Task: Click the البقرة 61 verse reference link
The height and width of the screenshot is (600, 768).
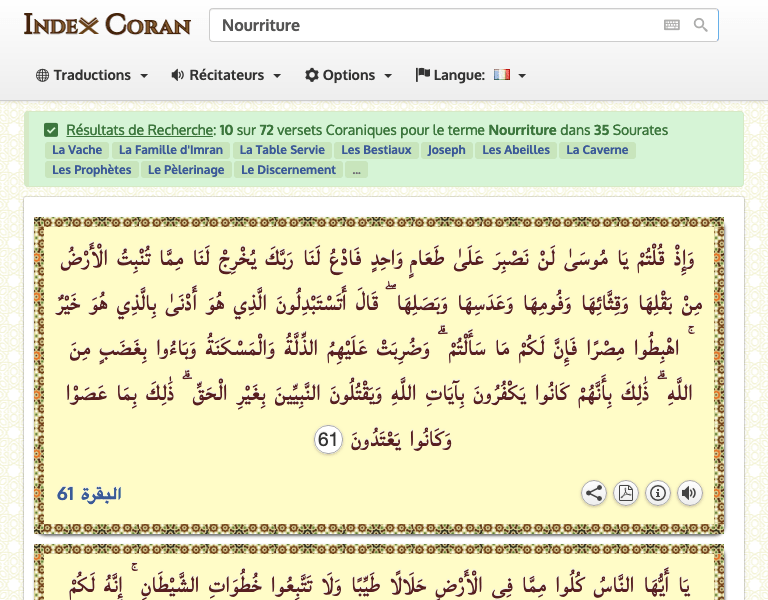Action: pos(89,494)
